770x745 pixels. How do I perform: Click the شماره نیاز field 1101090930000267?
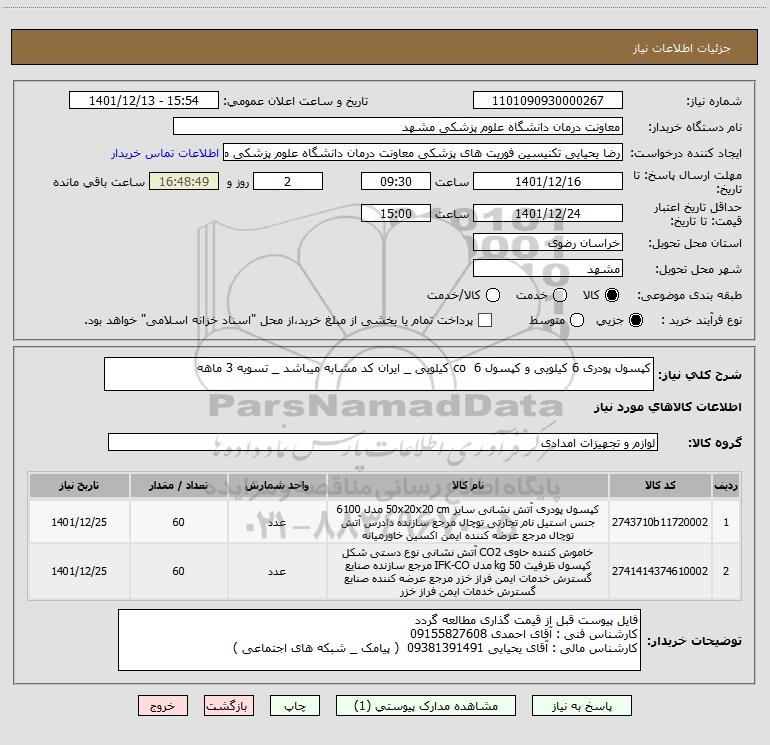(x=548, y=101)
